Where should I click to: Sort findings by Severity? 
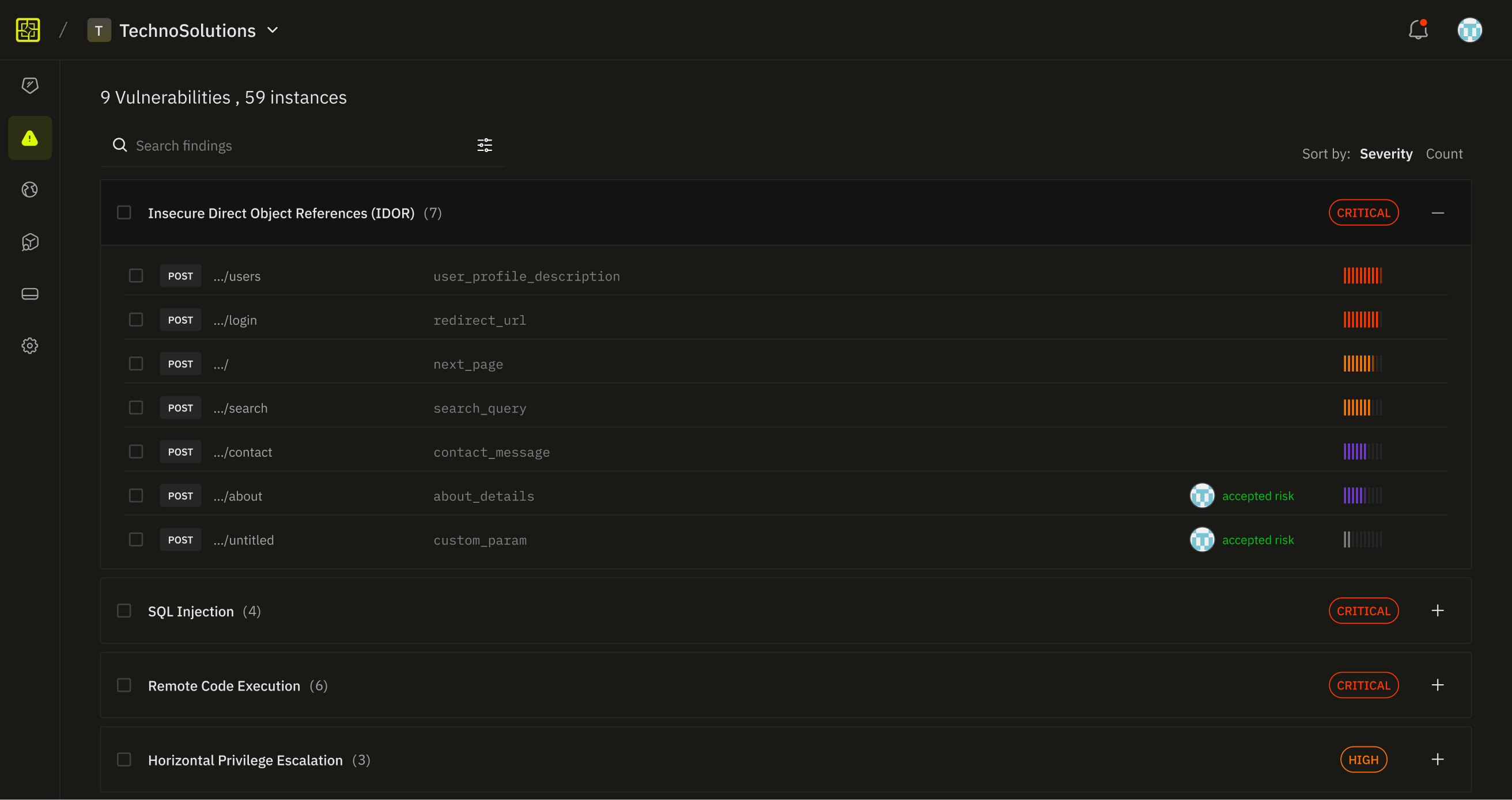pyautogui.click(x=1386, y=153)
